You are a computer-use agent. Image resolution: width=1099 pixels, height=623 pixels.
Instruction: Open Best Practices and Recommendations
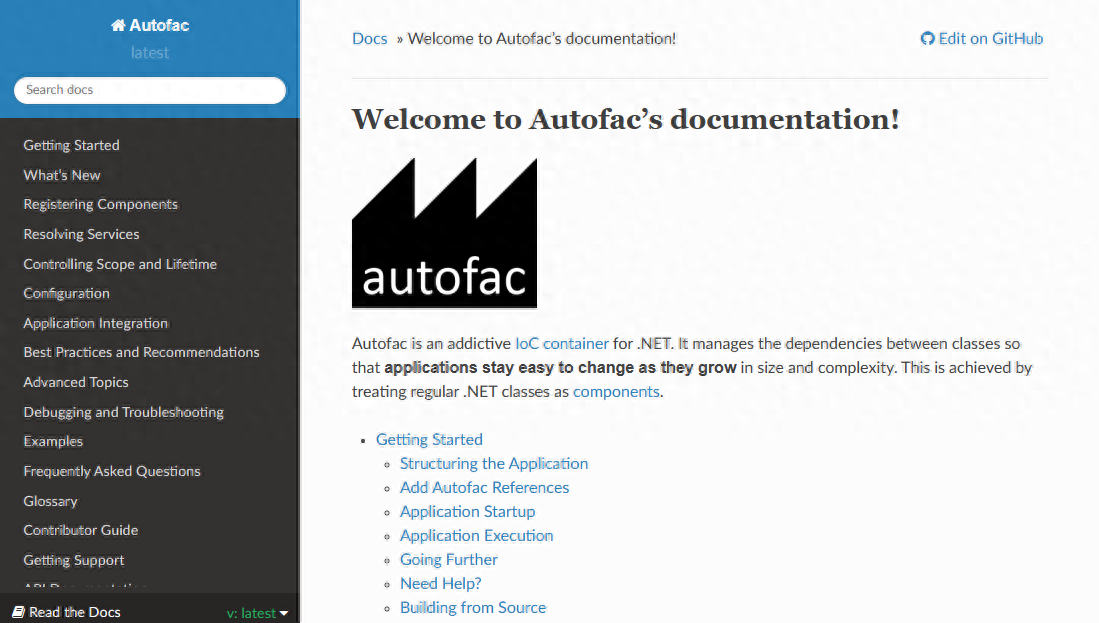[142, 352]
